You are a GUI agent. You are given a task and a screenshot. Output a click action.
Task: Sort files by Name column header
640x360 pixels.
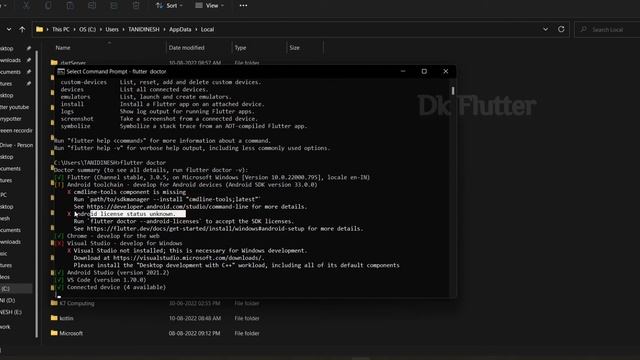[x=63, y=48]
